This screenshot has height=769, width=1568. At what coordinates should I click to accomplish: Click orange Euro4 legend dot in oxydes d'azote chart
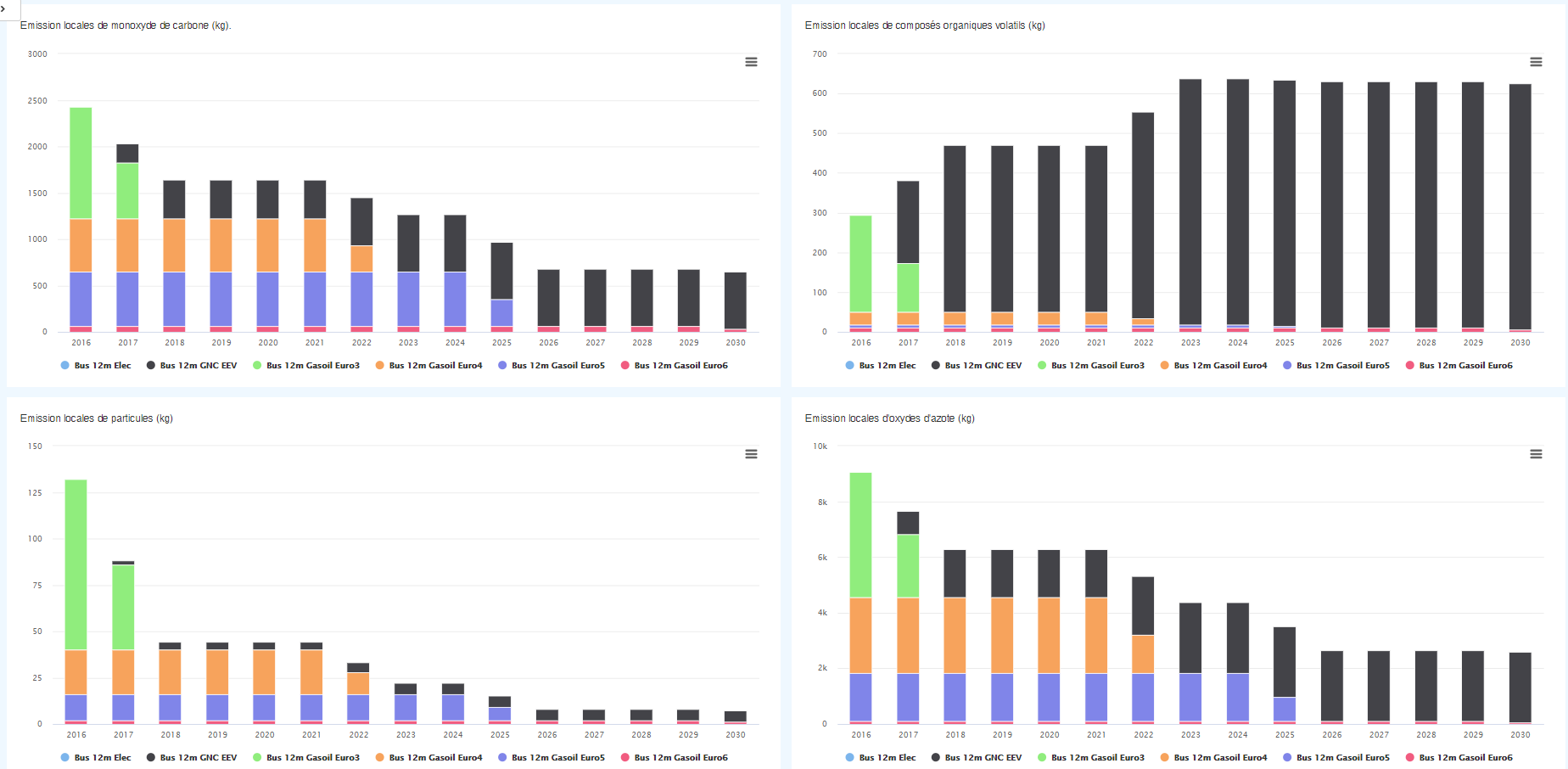[1165, 758]
